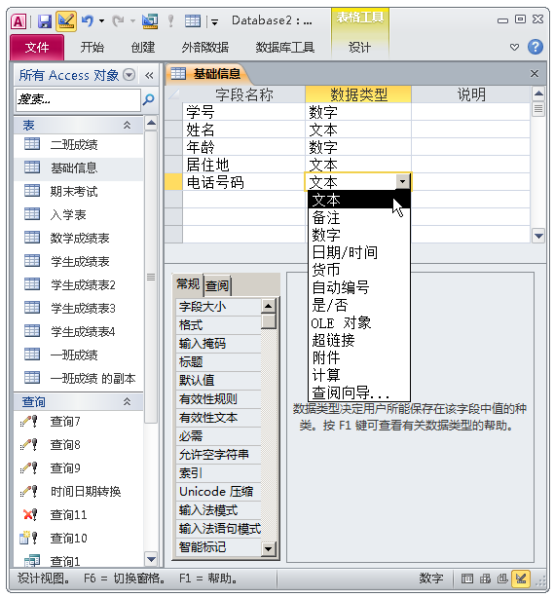Select the 设计 table tools tab

tap(359, 47)
